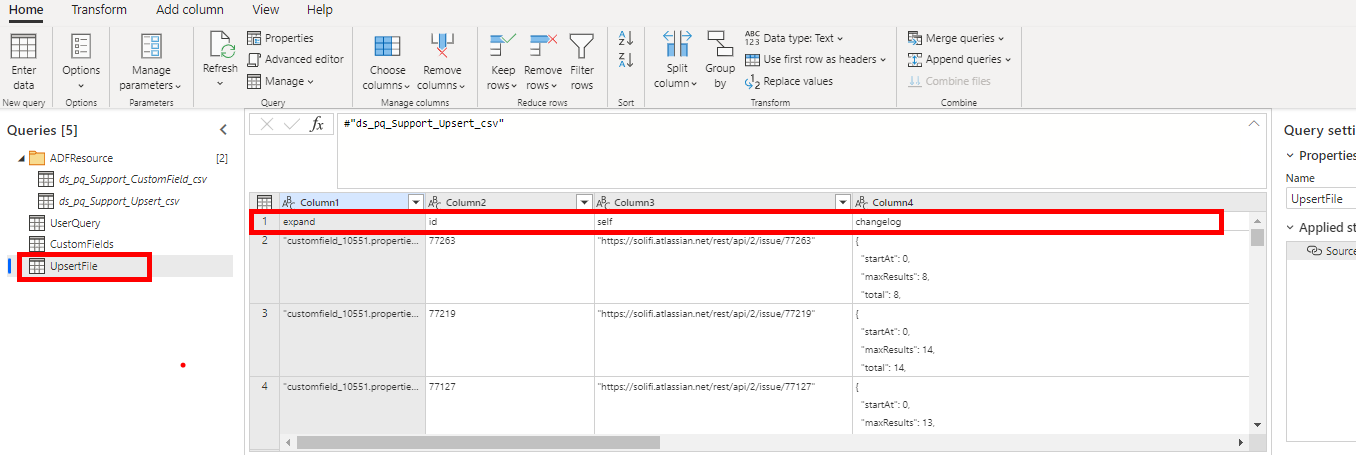The height and width of the screenshot is (455, 1356).
Task: Expand the formula bar with chevron
Action: coord(1254,123)
